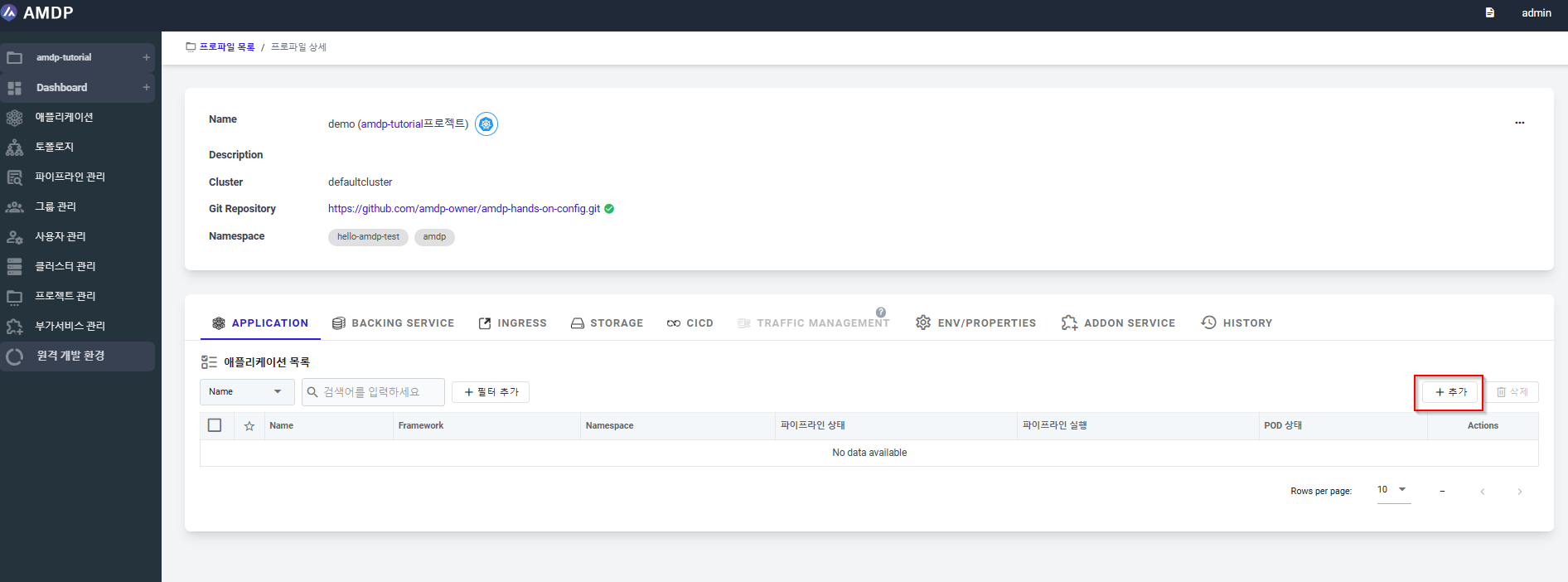
Task: Switch to the STORAGE tab
Action: coord(607,323)
